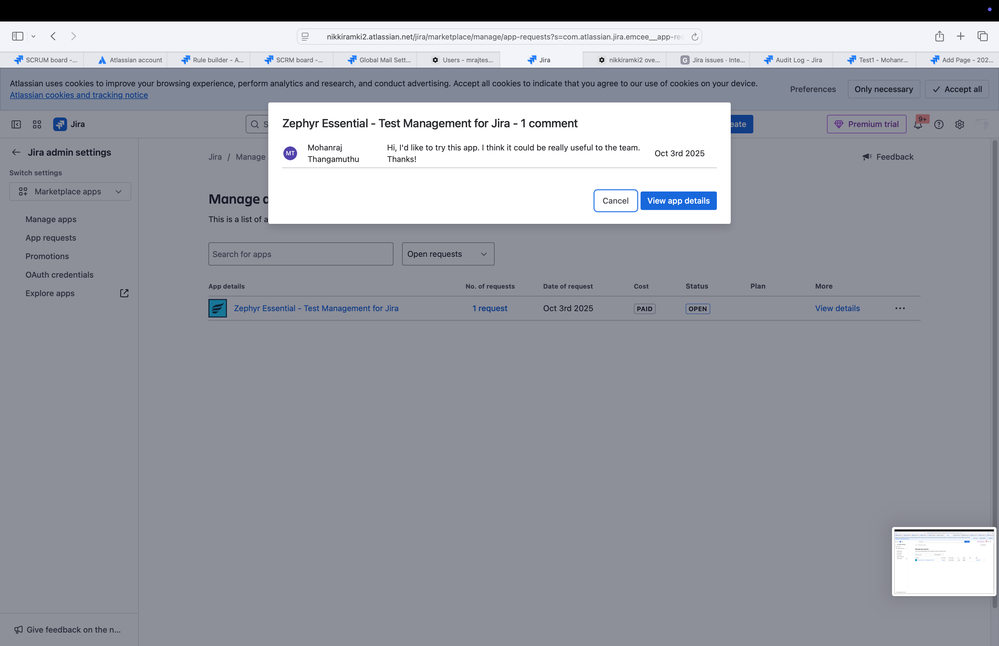Choose Only necessary cookies
999x646 pixels.
[883, 89]
